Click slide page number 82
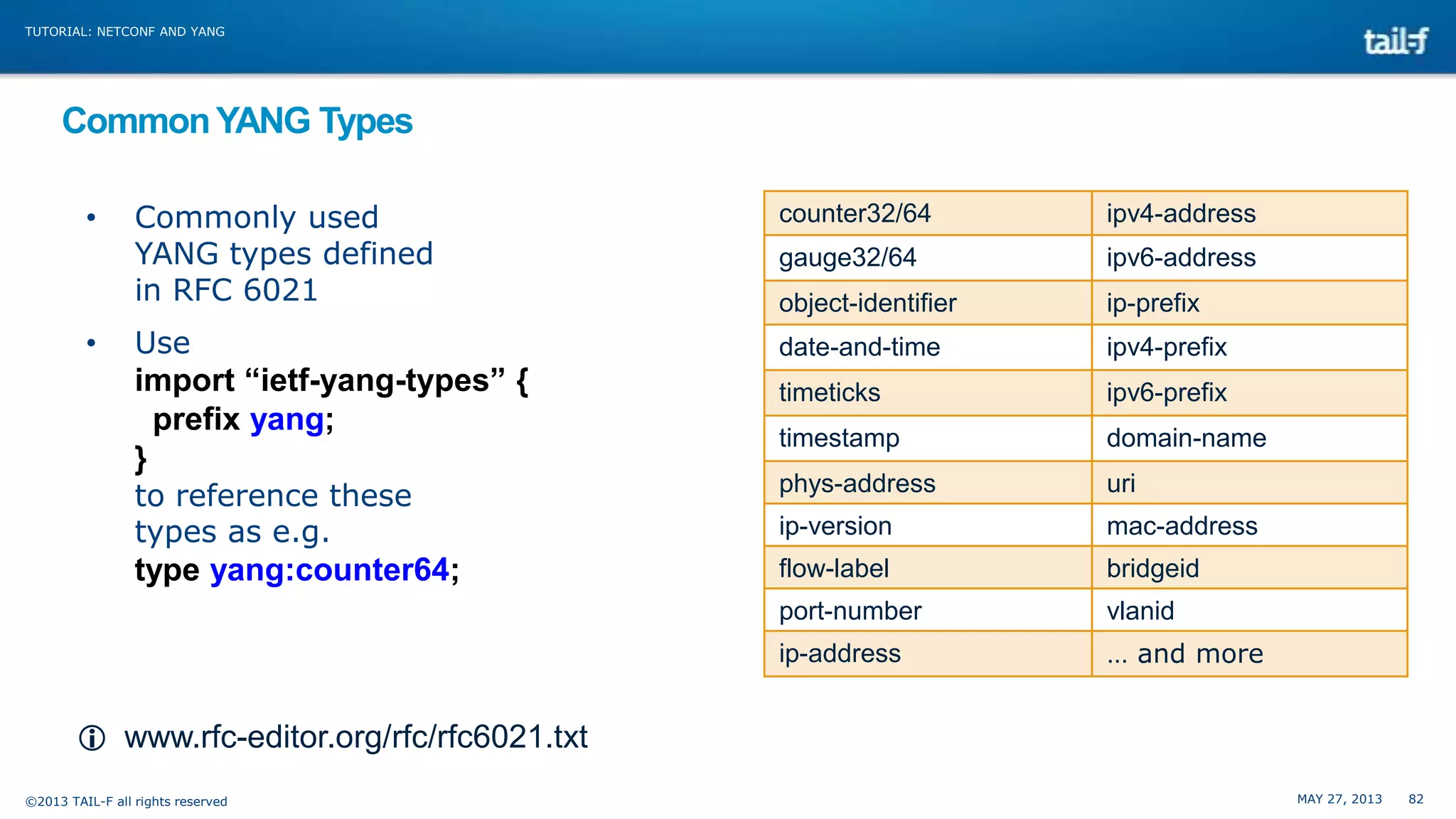Image resolution: width=1456 pixels, height=819 pixels. (1416, 799)
